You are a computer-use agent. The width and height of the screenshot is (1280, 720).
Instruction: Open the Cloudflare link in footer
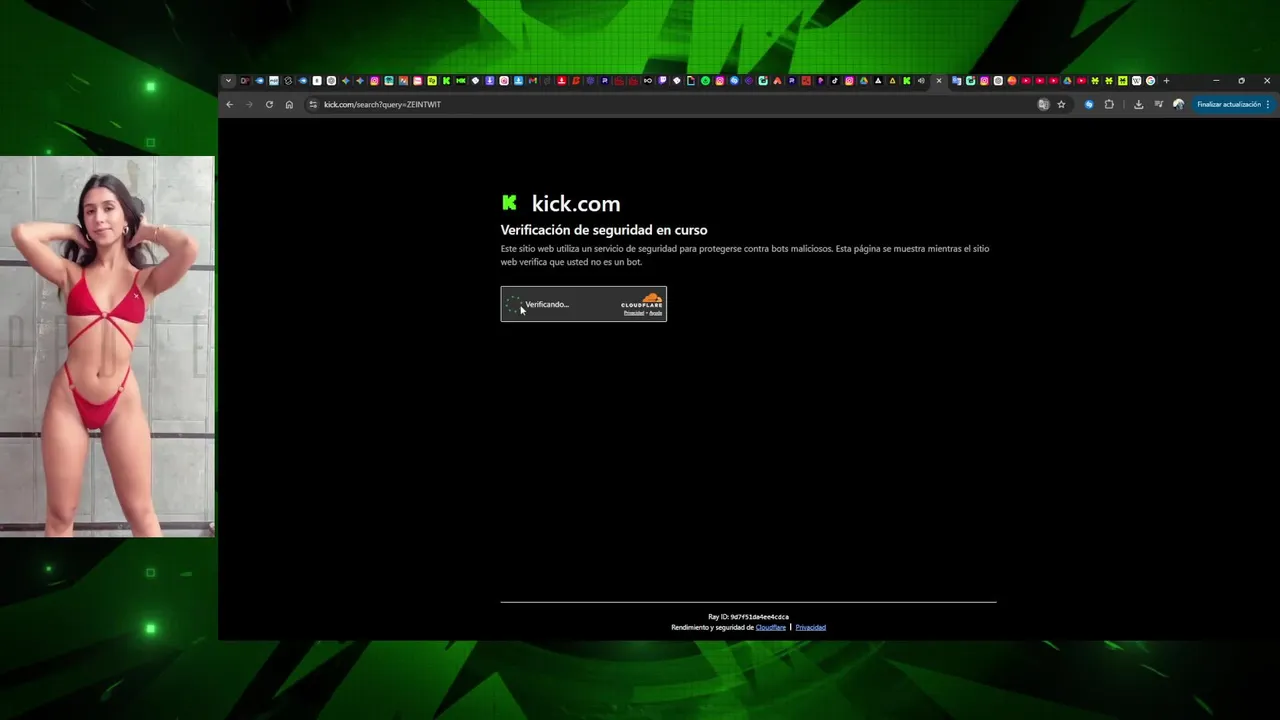point(770,627)
